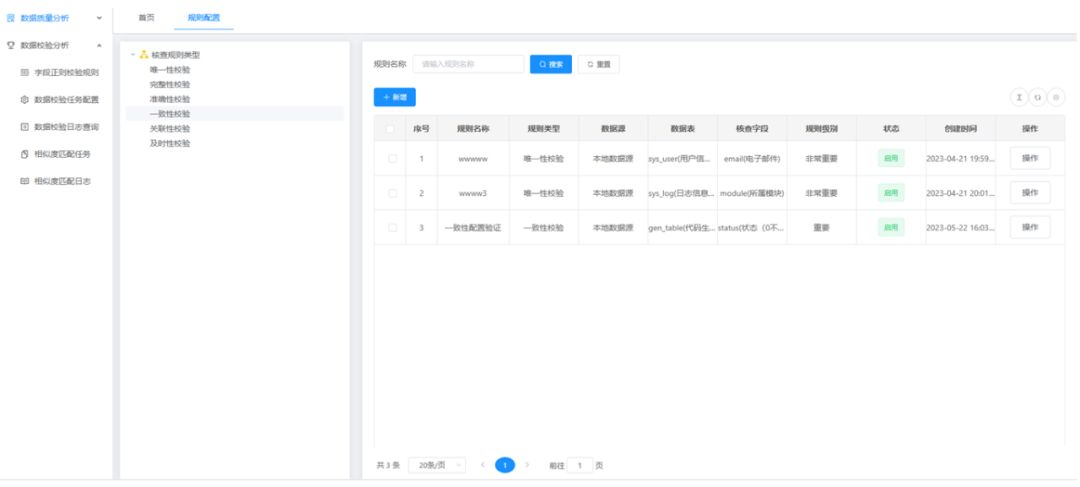
Task: Collapse the 核查规则类型 tree arrow
Action: (x=133, y=54)
